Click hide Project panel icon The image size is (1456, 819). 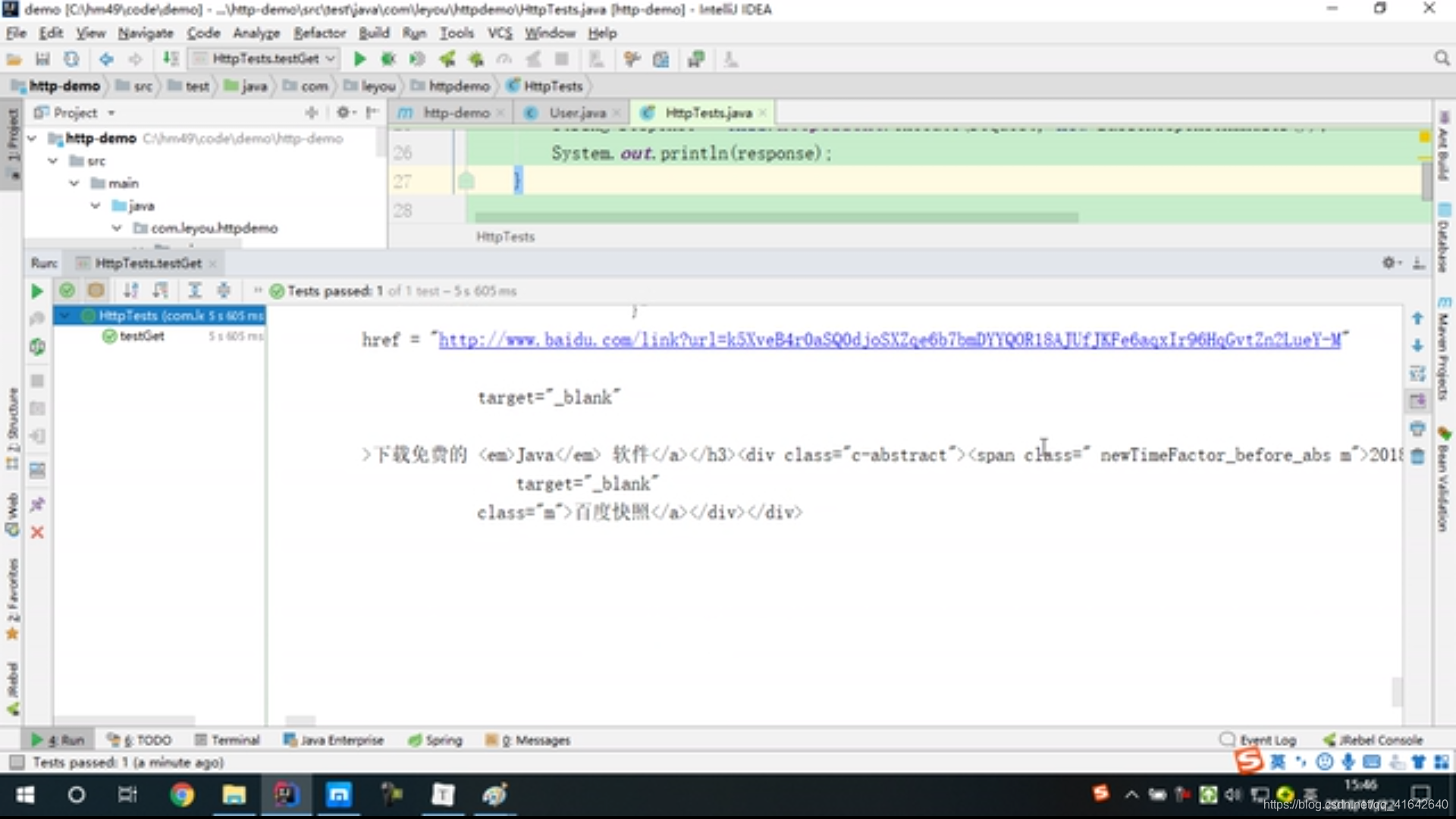[x=372, y=112]
